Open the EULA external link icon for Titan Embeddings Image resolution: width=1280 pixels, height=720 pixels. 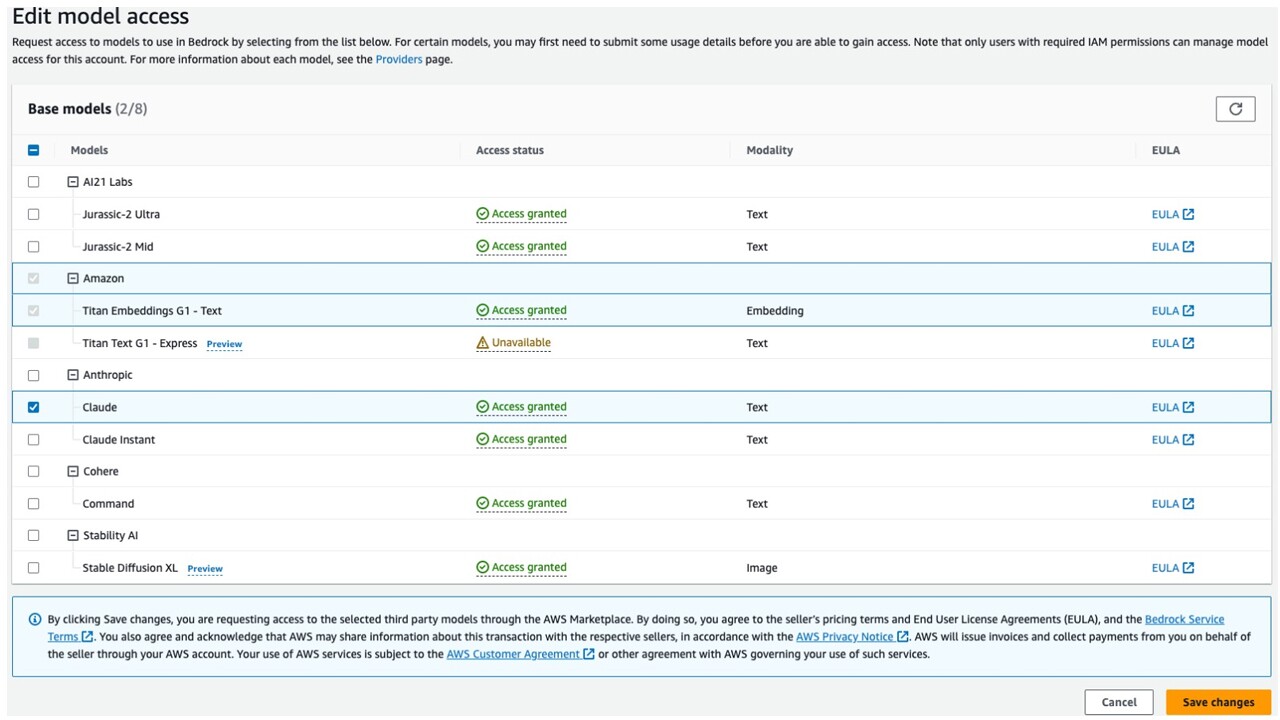pos(1188,311)
